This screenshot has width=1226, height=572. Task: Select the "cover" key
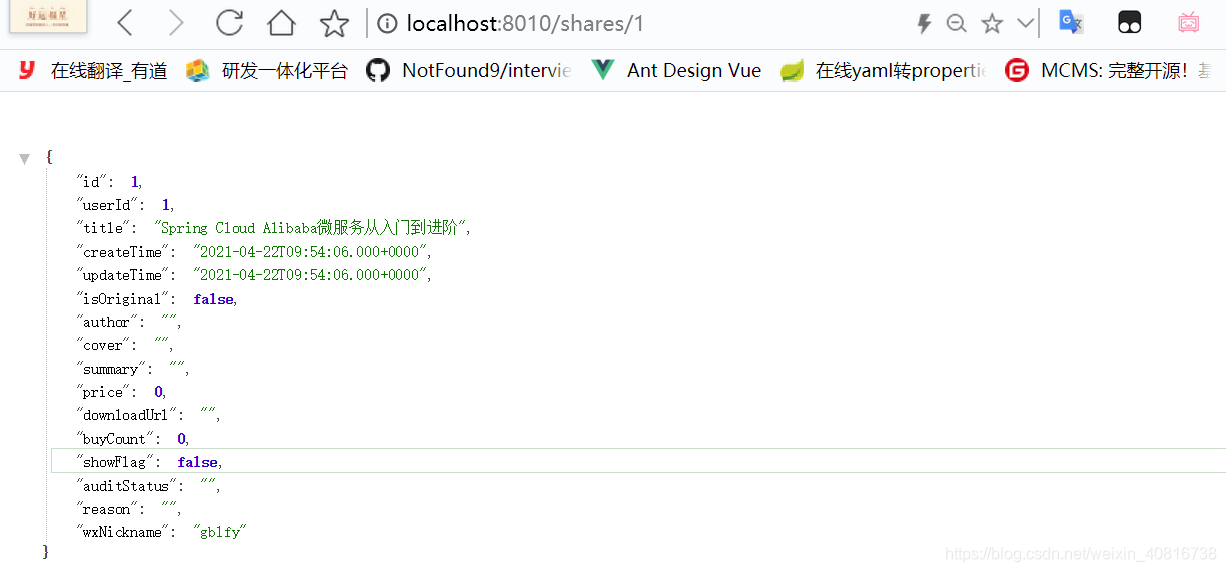pos(104,345)
